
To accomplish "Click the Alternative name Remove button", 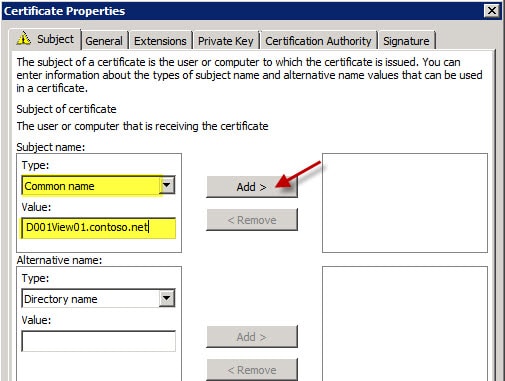I will (x=252, y=370).
